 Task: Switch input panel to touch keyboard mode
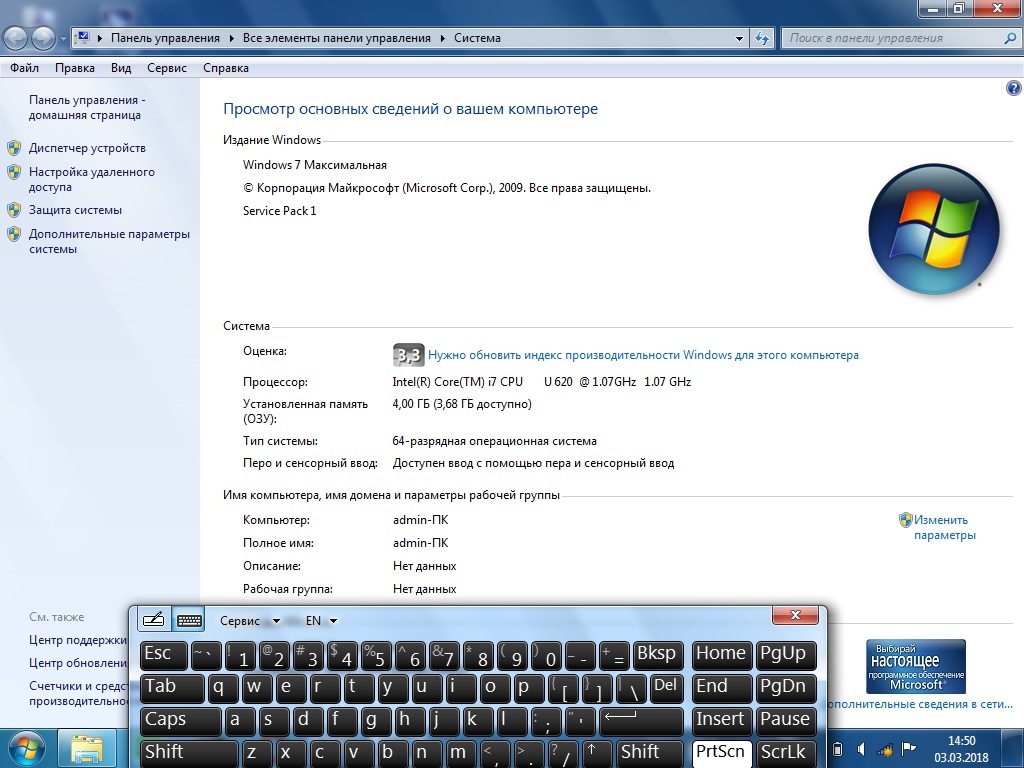point(189,620)
